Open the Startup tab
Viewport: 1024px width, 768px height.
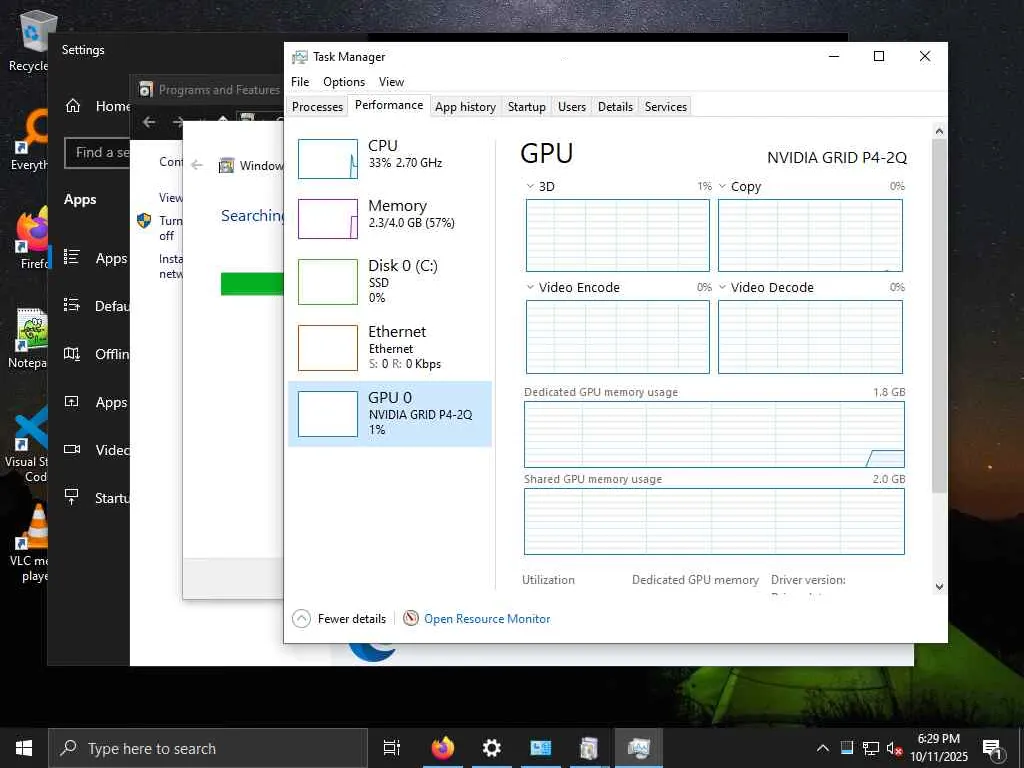(526, 106)
